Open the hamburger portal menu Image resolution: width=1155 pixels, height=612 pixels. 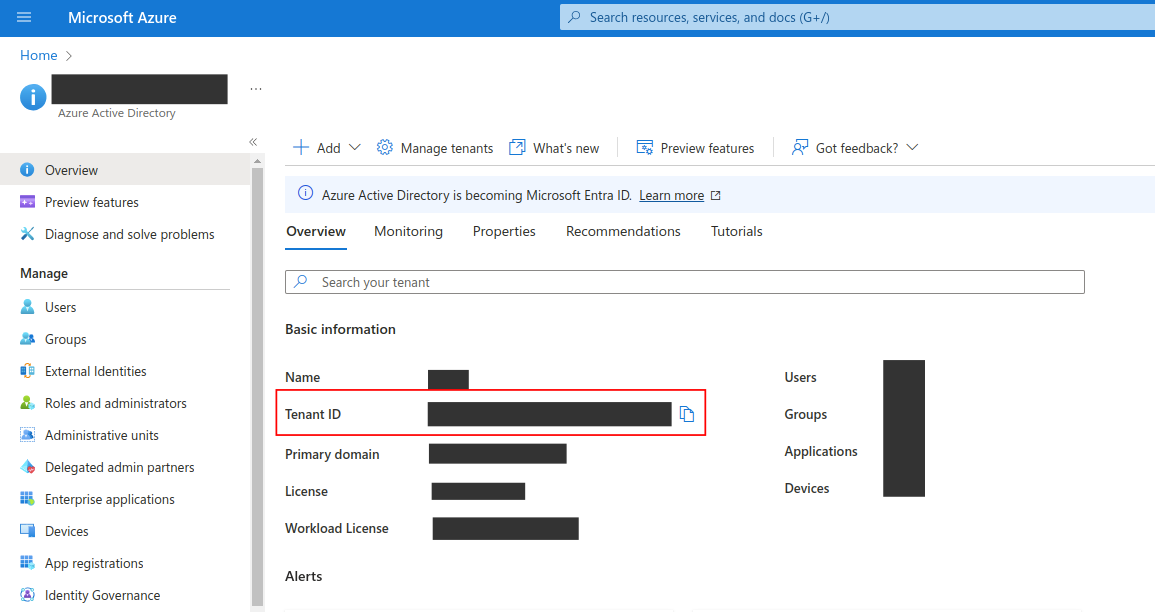tap(24, 18)
